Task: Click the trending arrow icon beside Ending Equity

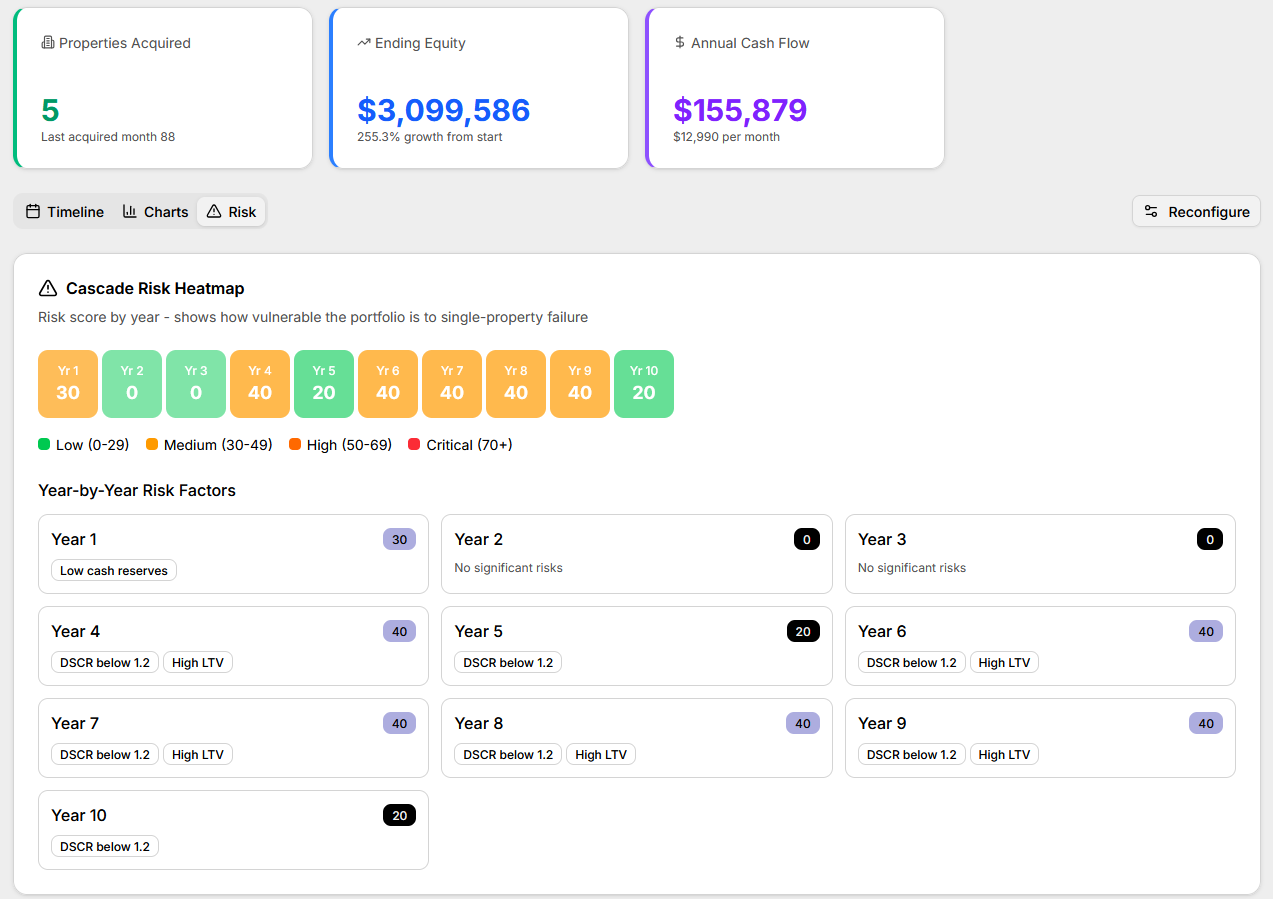Action: (x=364, y=43)
